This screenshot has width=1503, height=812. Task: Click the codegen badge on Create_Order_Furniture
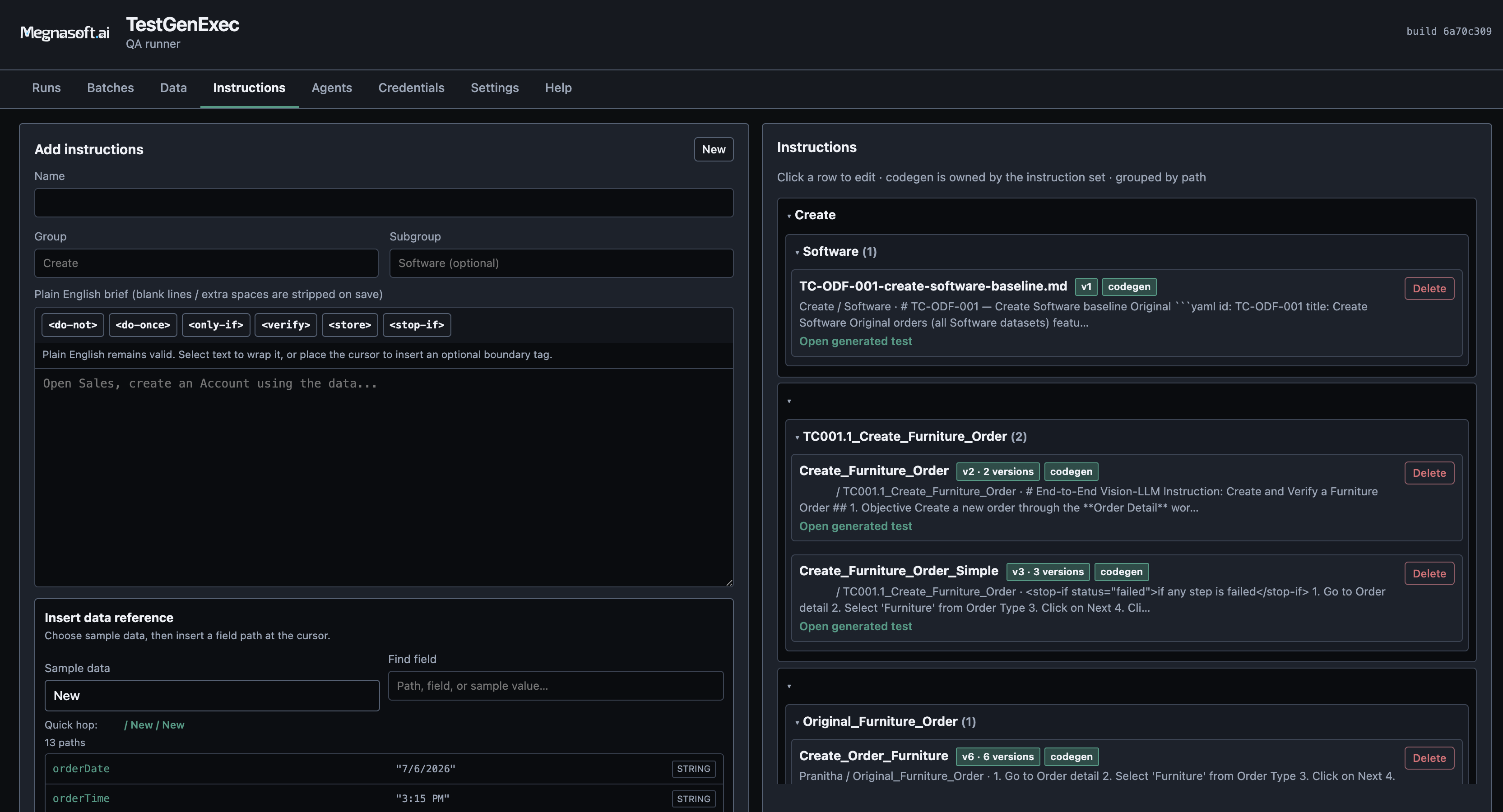[x=1071, y=757]
